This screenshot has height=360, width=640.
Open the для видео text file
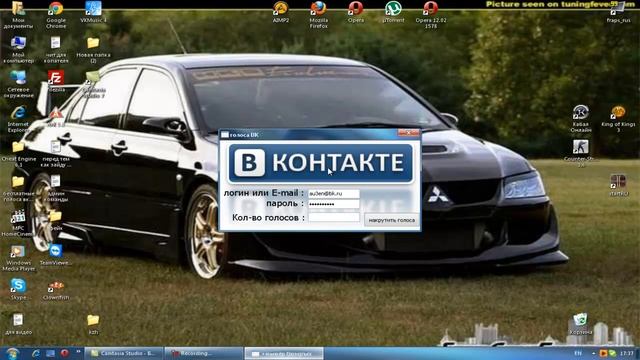click(x=18, y=324)
